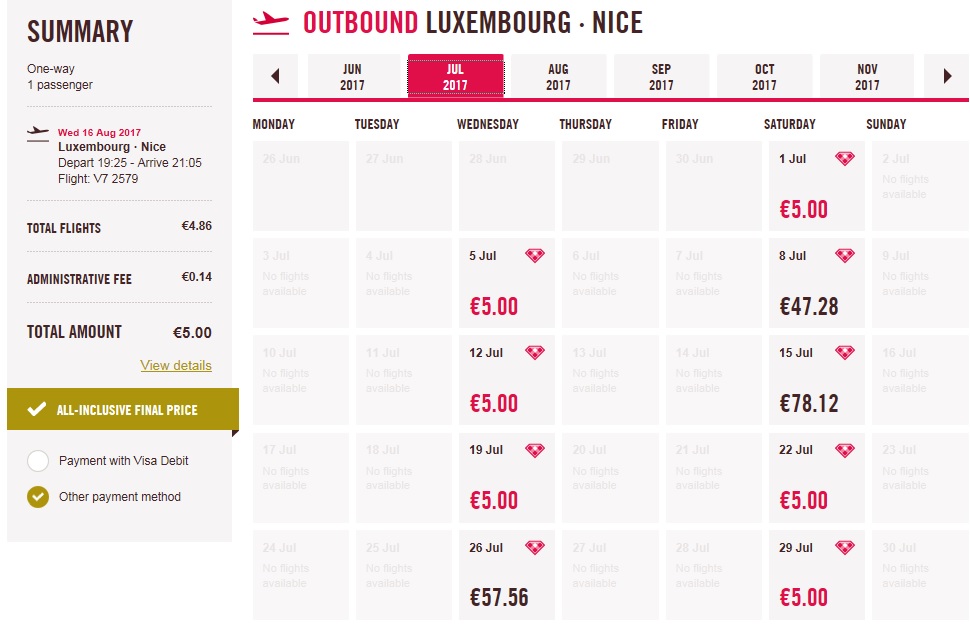
Task: Go to previous months with left arrow
Action: coord(275,76)
